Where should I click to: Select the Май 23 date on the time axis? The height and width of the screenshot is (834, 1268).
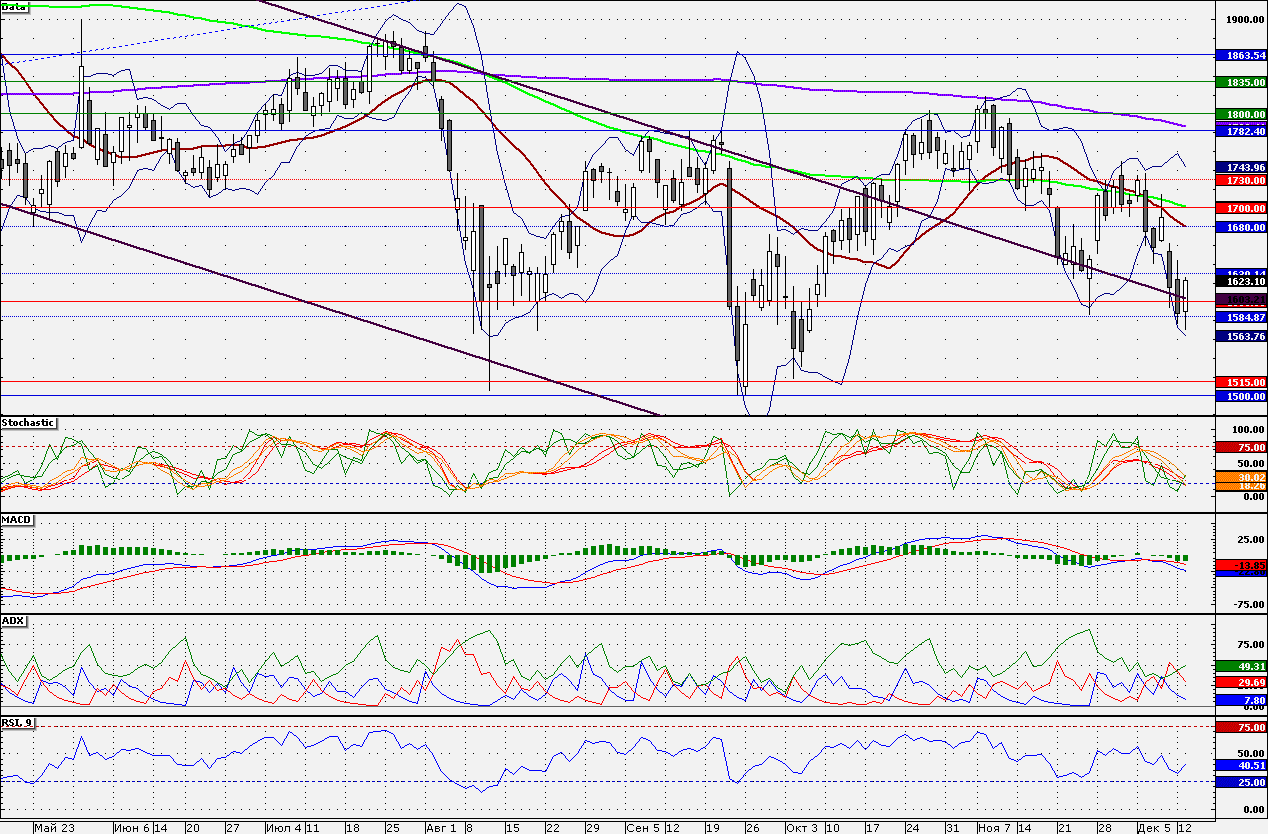click(54, 828)
